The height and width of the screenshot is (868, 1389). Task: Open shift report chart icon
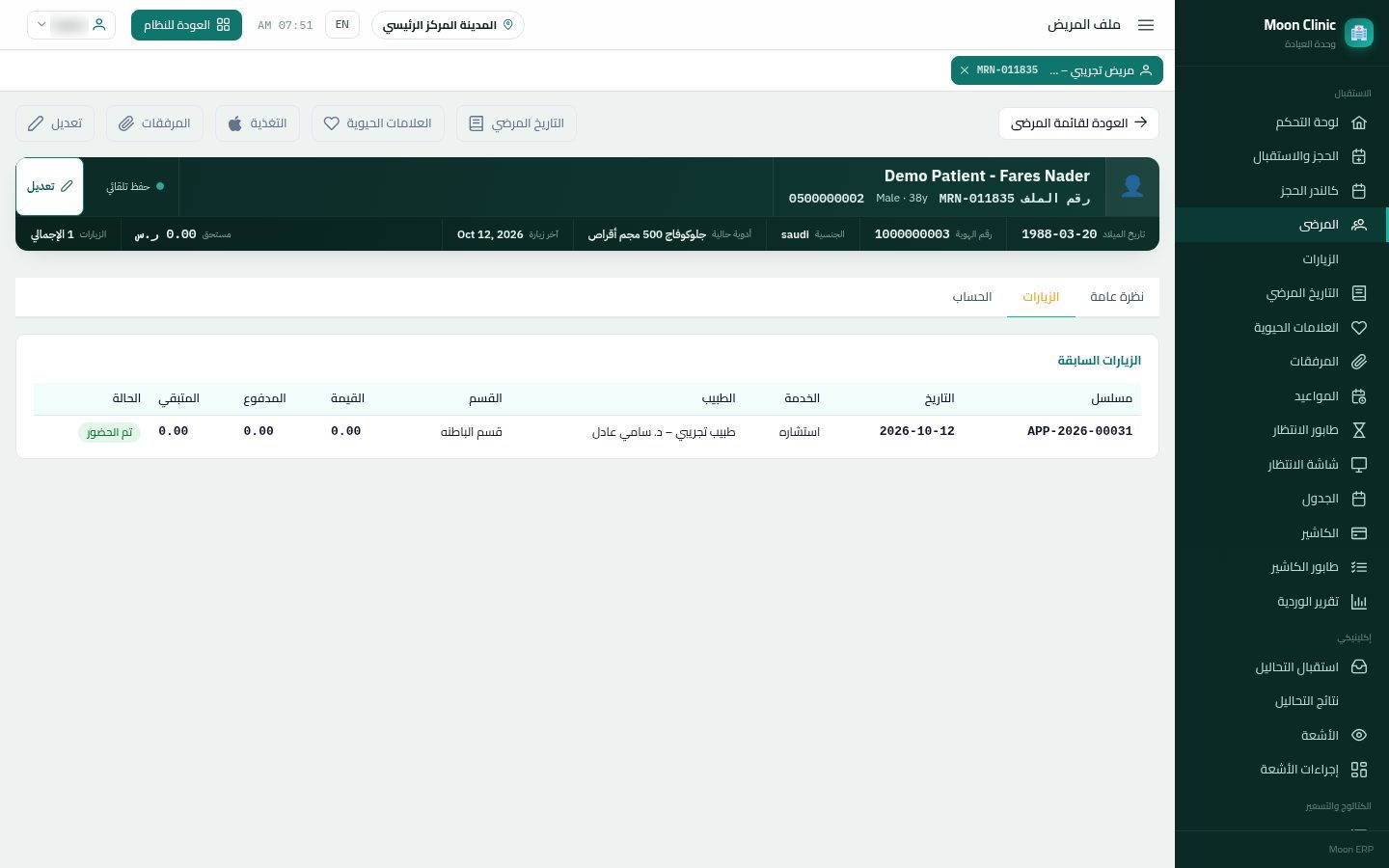click(1359, 602)
